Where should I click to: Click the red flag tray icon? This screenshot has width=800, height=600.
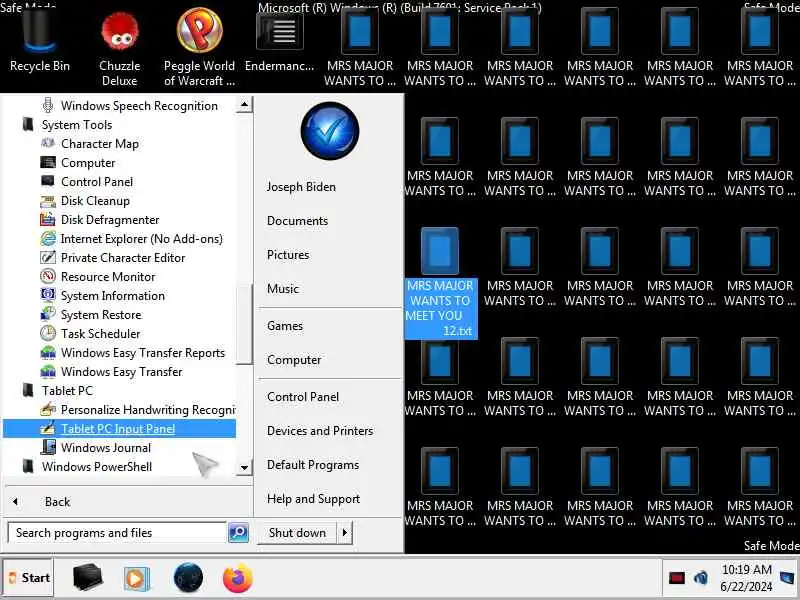coord(677,578)
